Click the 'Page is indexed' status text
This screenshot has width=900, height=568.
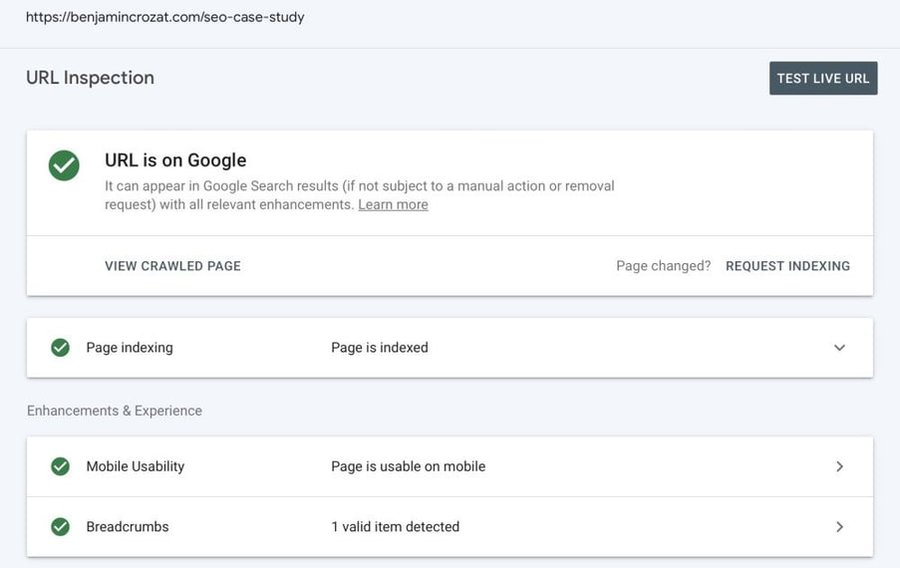(379, 348)
